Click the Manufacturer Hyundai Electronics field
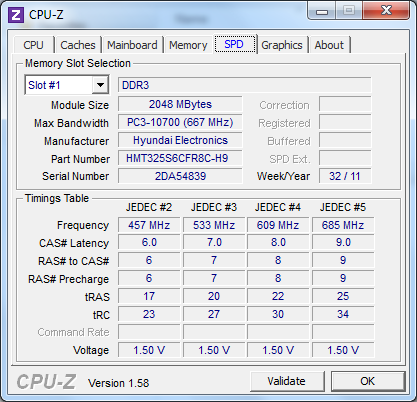The image size is (417, 402). pos(180,140)
